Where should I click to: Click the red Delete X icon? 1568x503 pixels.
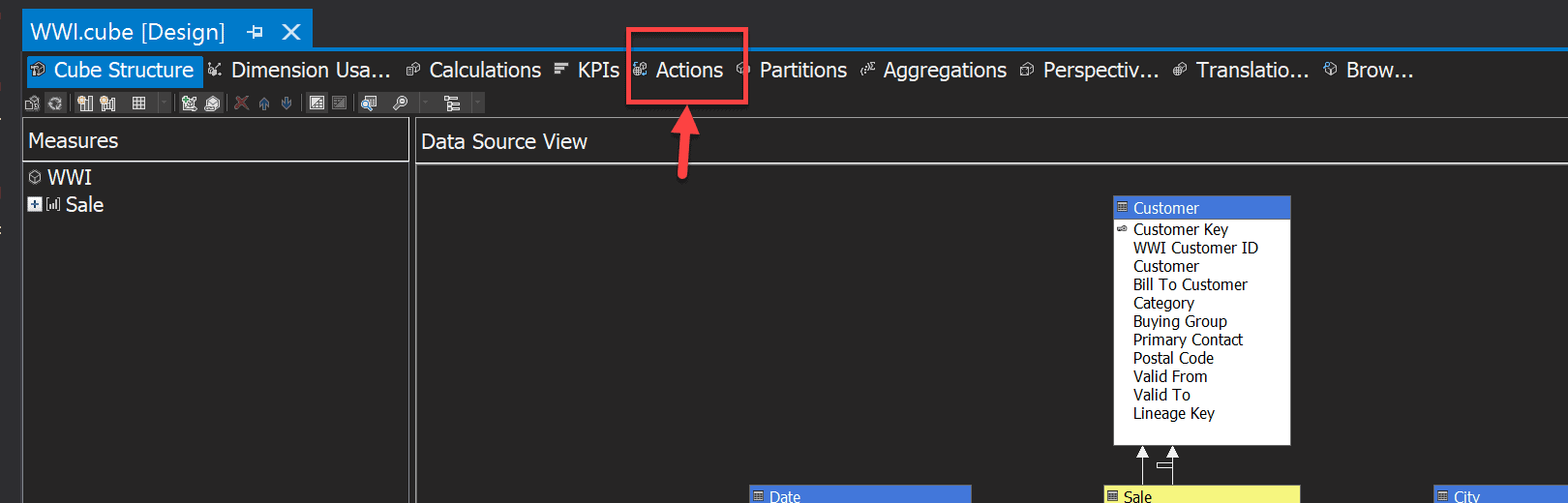[242, 104]
